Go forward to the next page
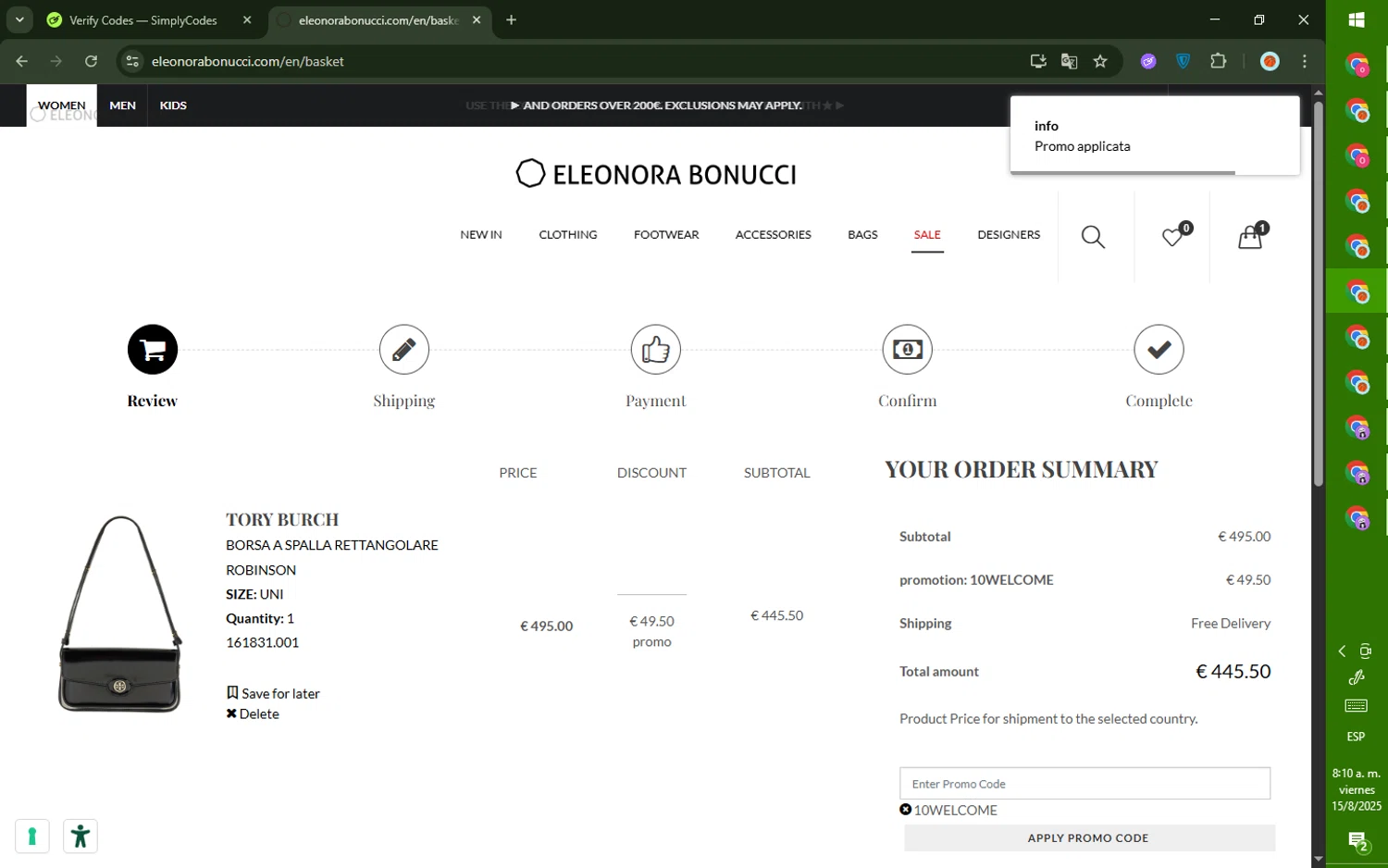1388x868 pixels. [56, 61]
